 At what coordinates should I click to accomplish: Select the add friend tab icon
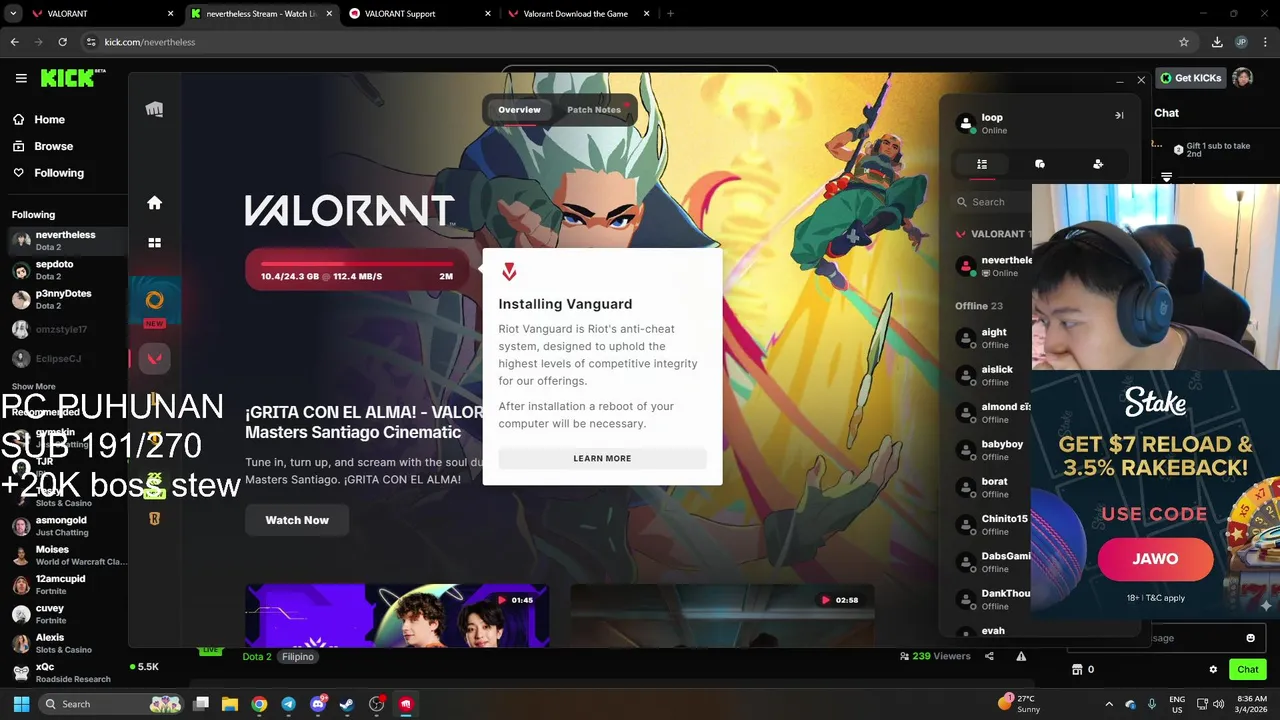tap(1098, 164)
